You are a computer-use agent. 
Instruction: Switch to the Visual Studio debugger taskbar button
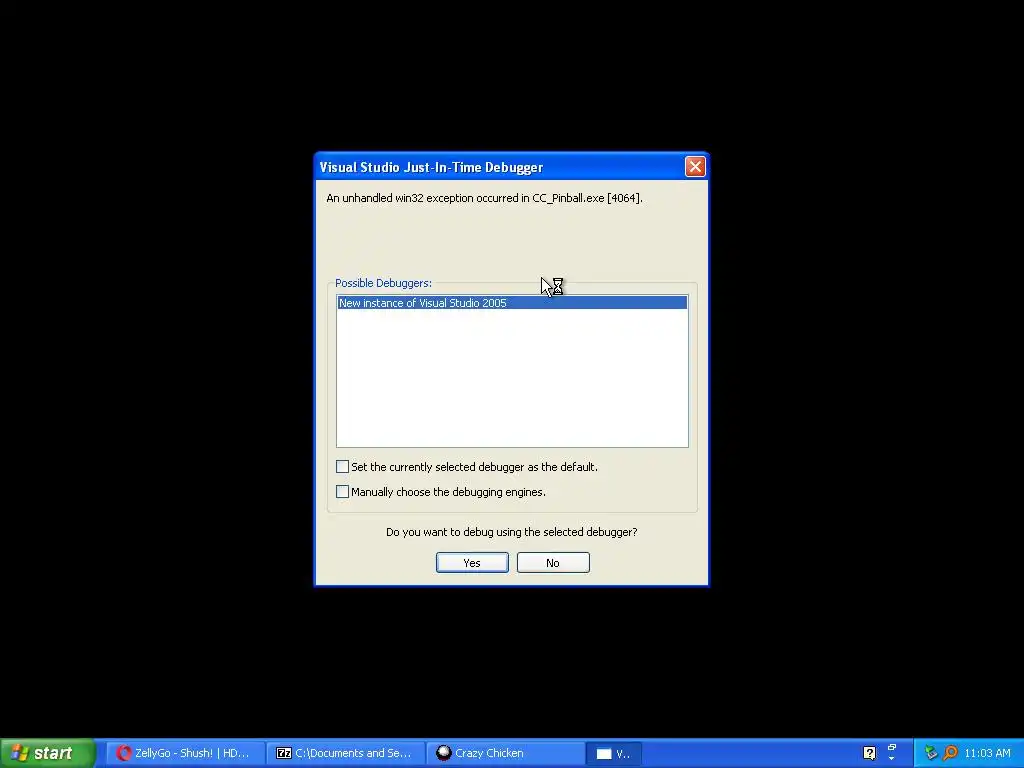[613, 753]
